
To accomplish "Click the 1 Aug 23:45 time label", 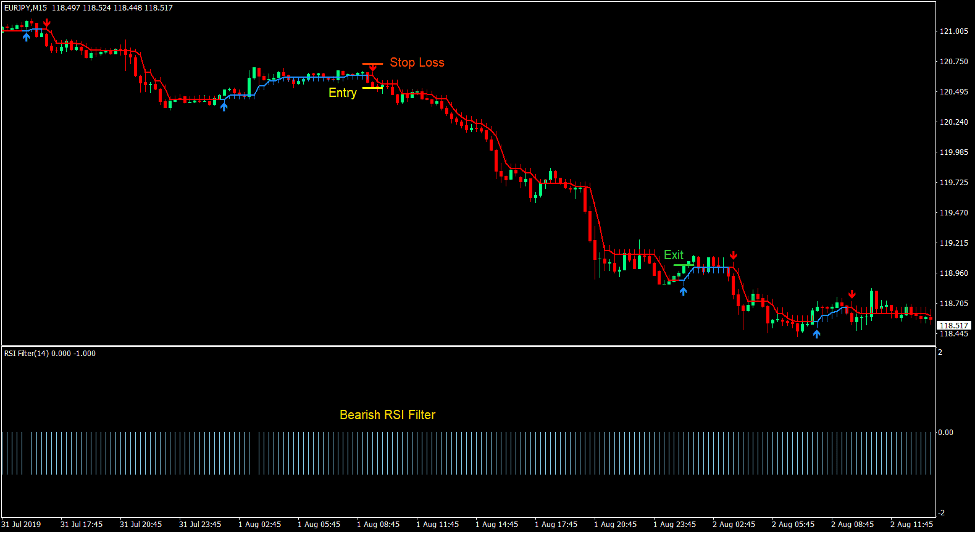I will coord(674,524).
